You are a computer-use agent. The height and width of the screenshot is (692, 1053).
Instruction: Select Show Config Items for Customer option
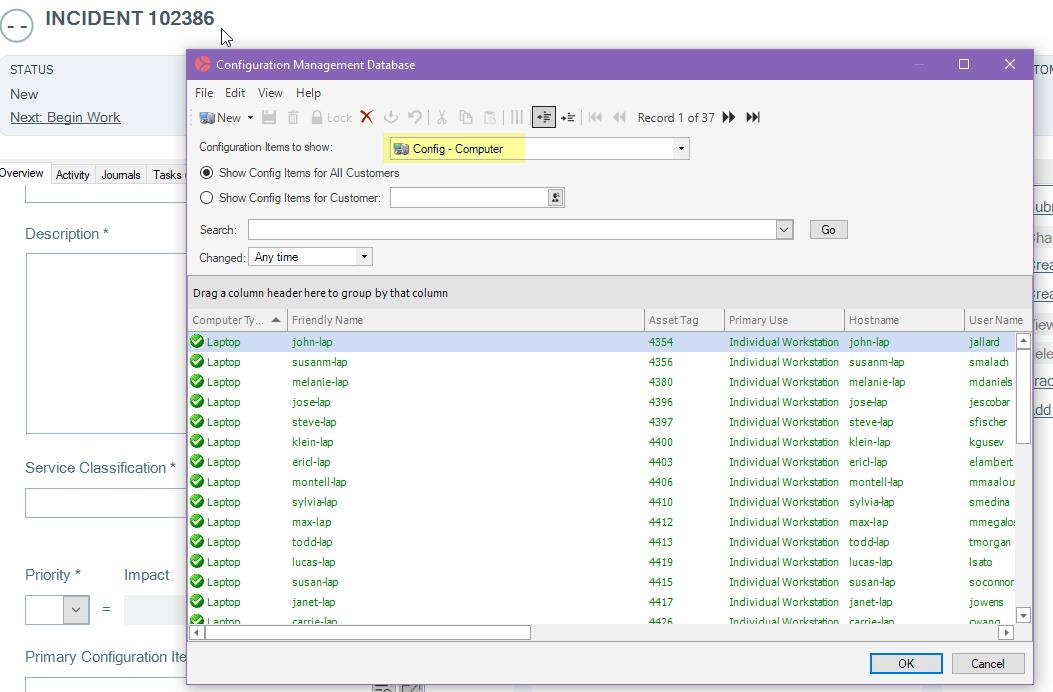point(207,198)
